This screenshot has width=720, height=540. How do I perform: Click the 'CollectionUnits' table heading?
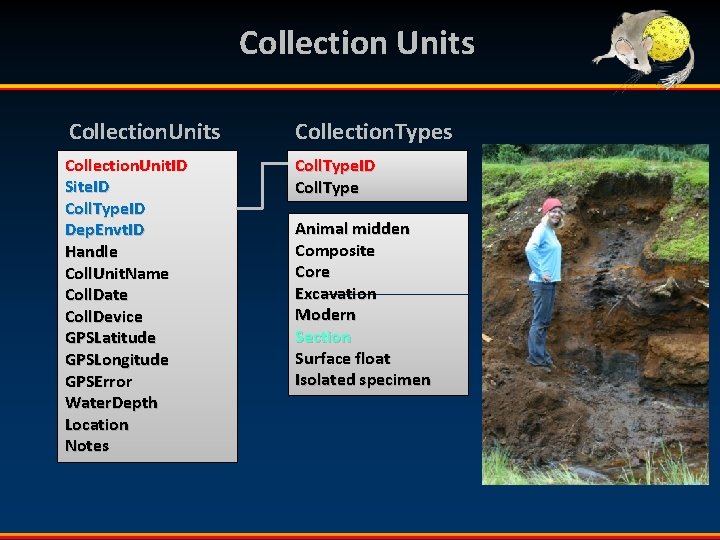(145, 132)
